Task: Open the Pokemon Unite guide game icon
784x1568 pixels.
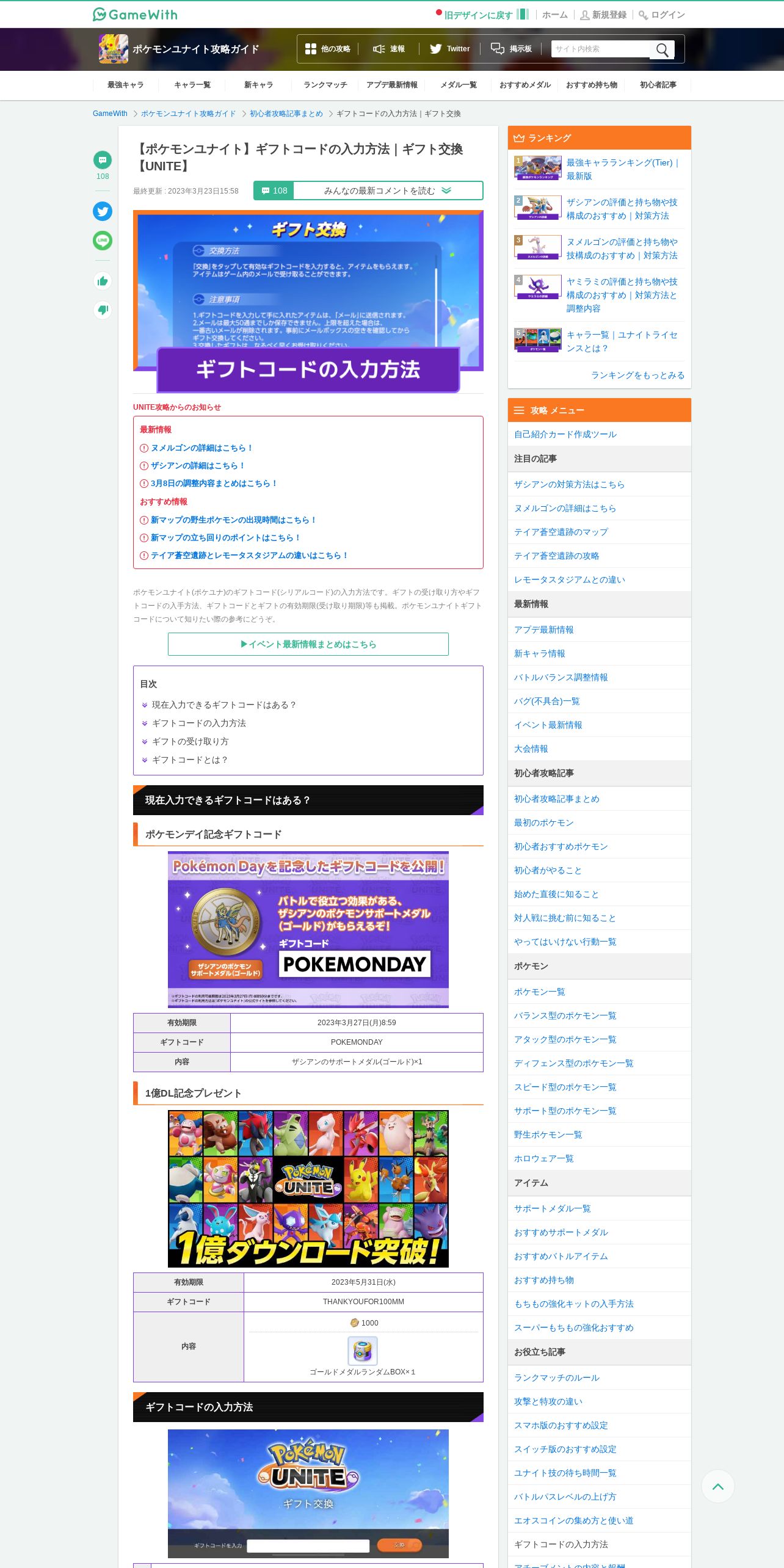Action: tap(114, 49)
